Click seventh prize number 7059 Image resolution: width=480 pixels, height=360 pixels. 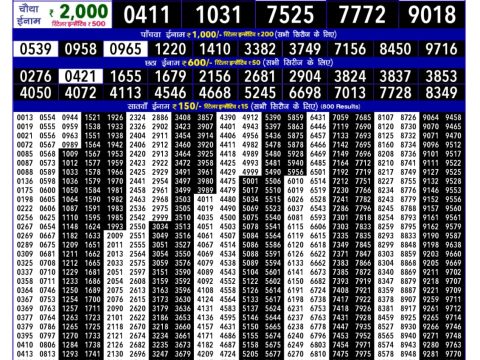click(x=341, y=117)
